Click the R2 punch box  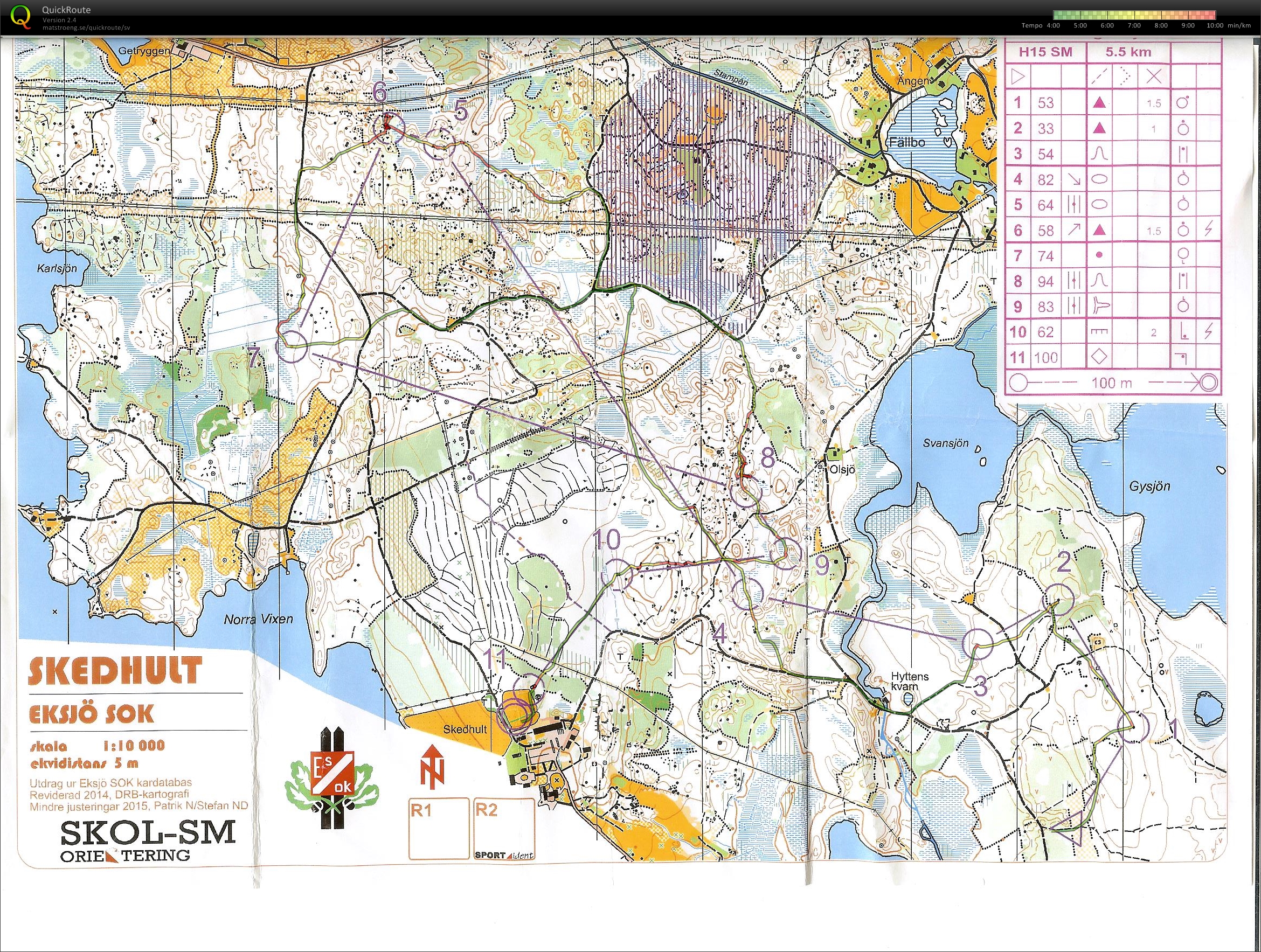504,828
